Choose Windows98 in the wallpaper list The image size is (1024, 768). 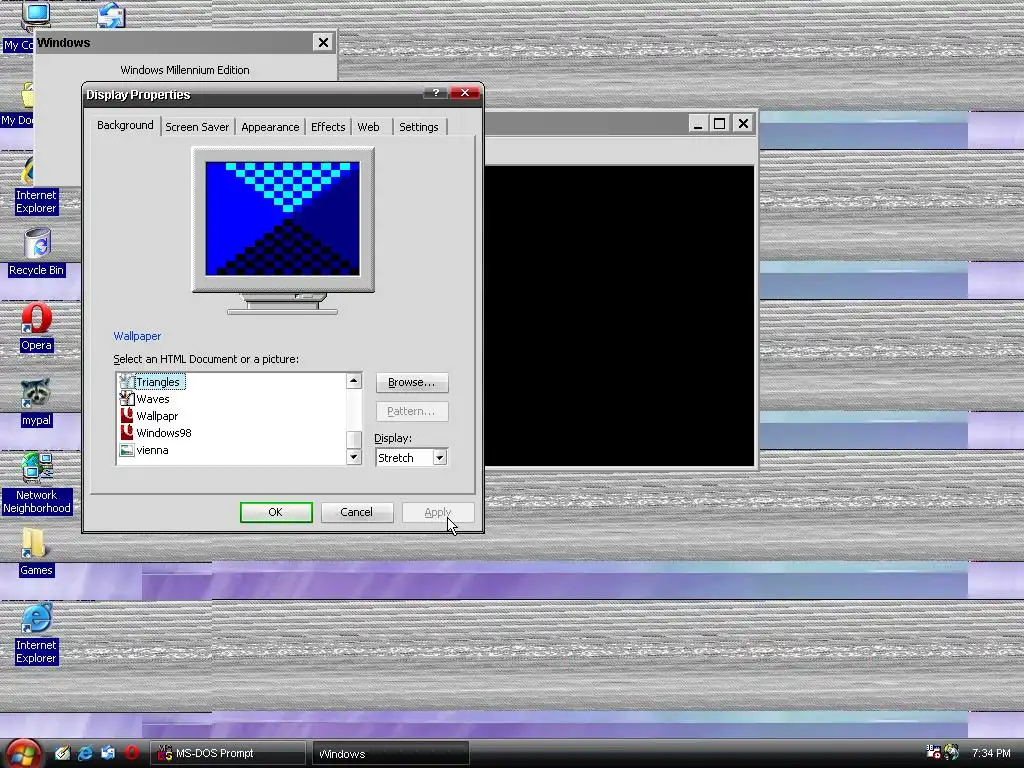tap(164, 433)
